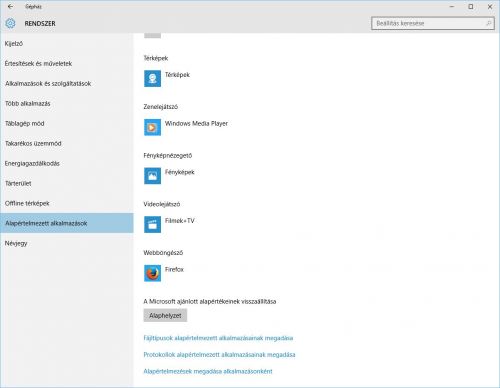
Task: Click the Webböngésző heading
Action: coord(163,253)
